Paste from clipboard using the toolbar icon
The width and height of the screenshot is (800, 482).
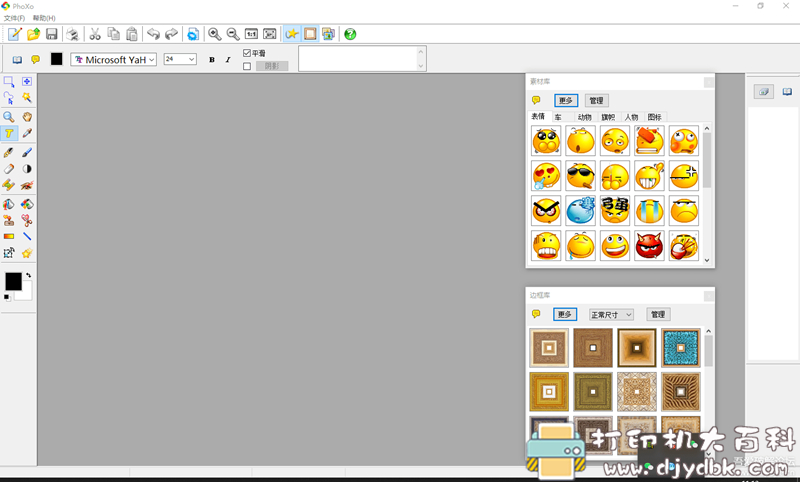pos(132,34)
